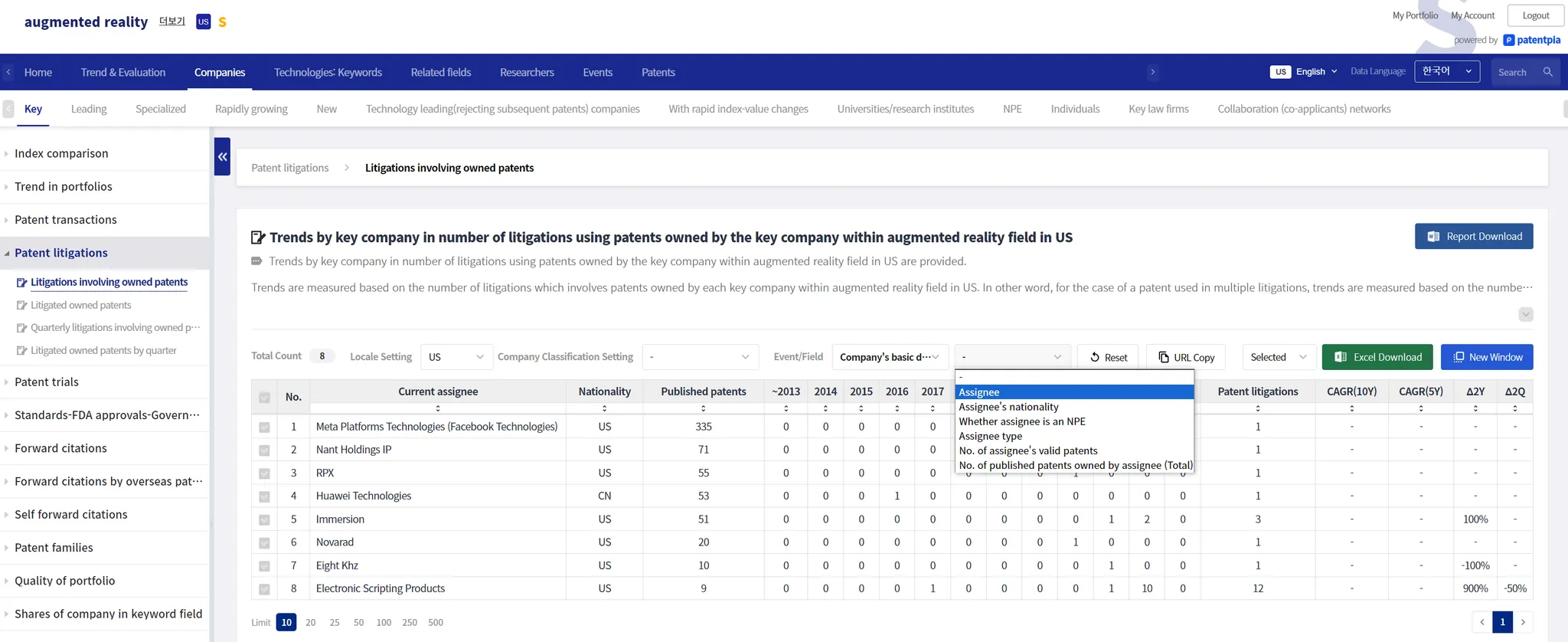
Task: Toggle checkbox for Electronic Scripting Products row
Action: 264,589
